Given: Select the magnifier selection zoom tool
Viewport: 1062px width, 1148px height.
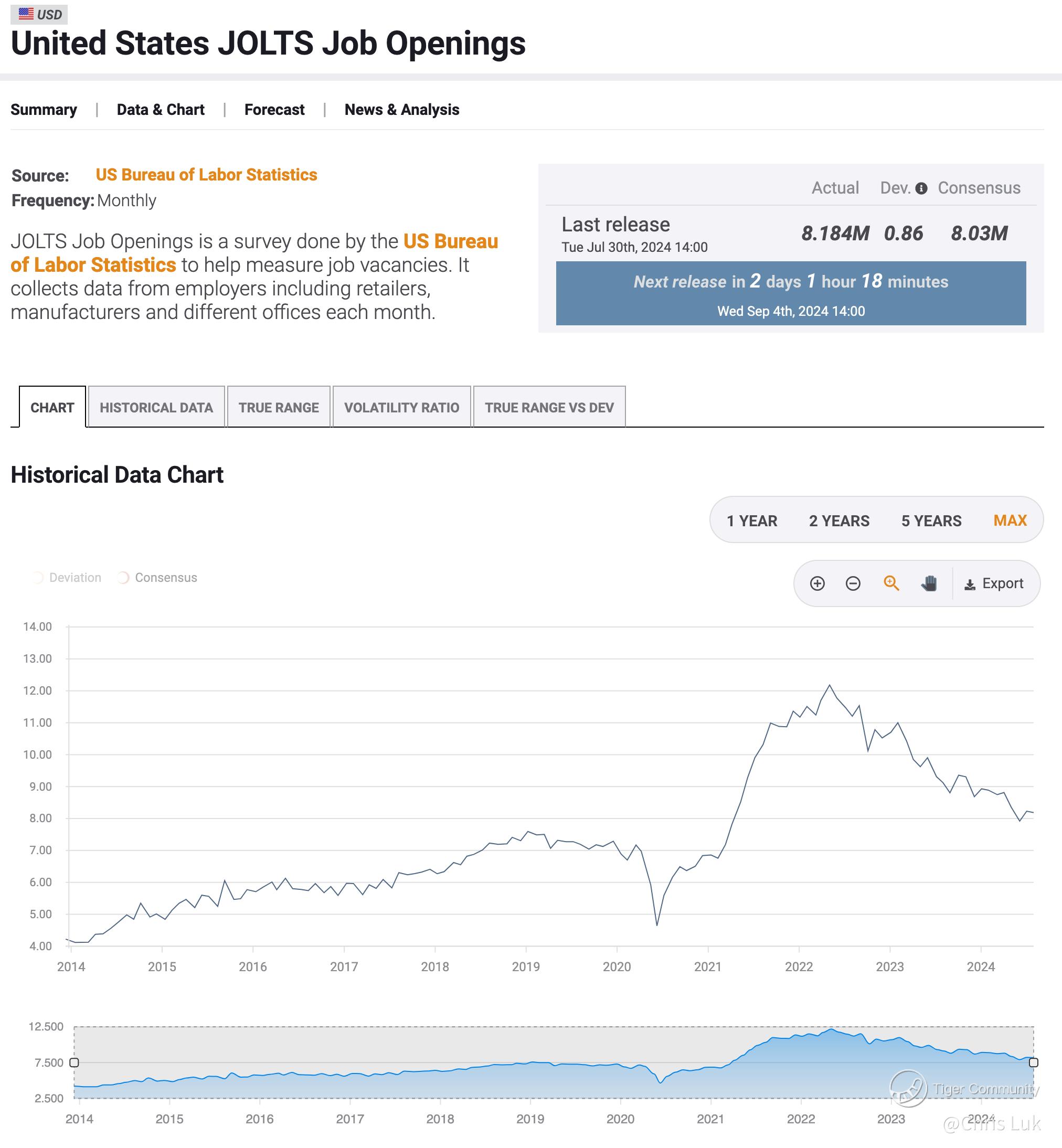Looking at the screenshot, I should [891, 583].
